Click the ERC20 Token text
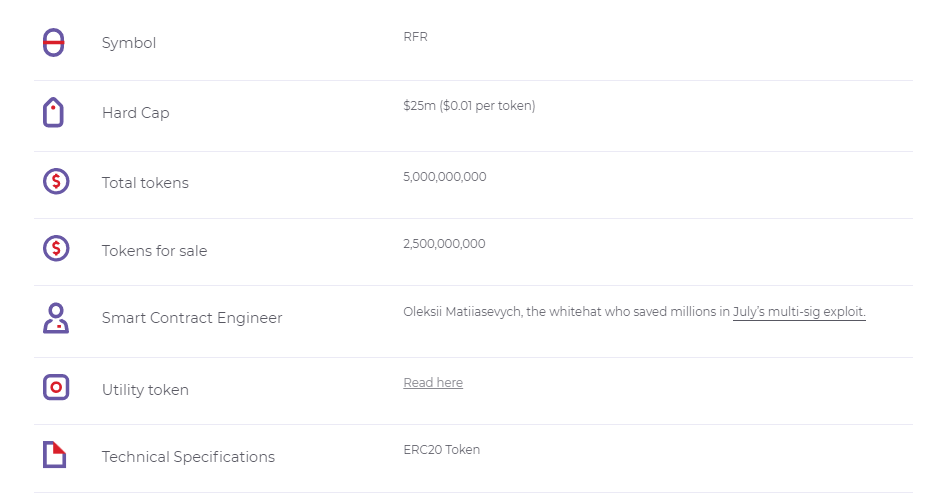The image size is (942, 497). click(441, 450)
